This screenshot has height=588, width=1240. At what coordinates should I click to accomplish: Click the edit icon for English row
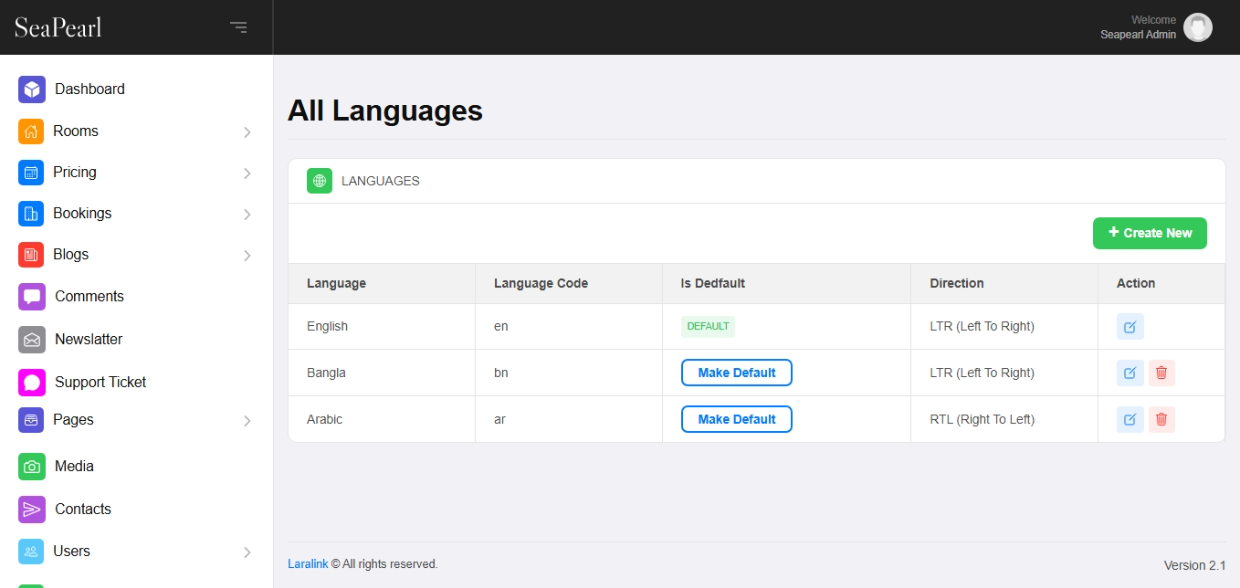1130,327
